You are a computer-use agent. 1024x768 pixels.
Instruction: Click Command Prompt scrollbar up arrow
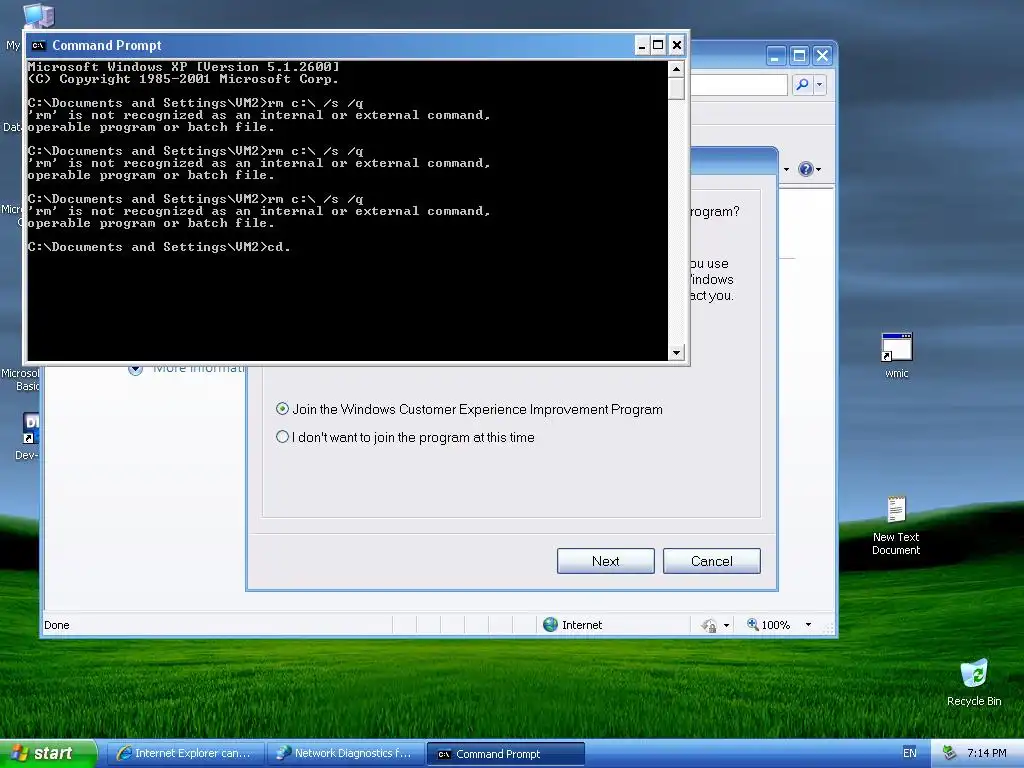(x=676, y=69)
